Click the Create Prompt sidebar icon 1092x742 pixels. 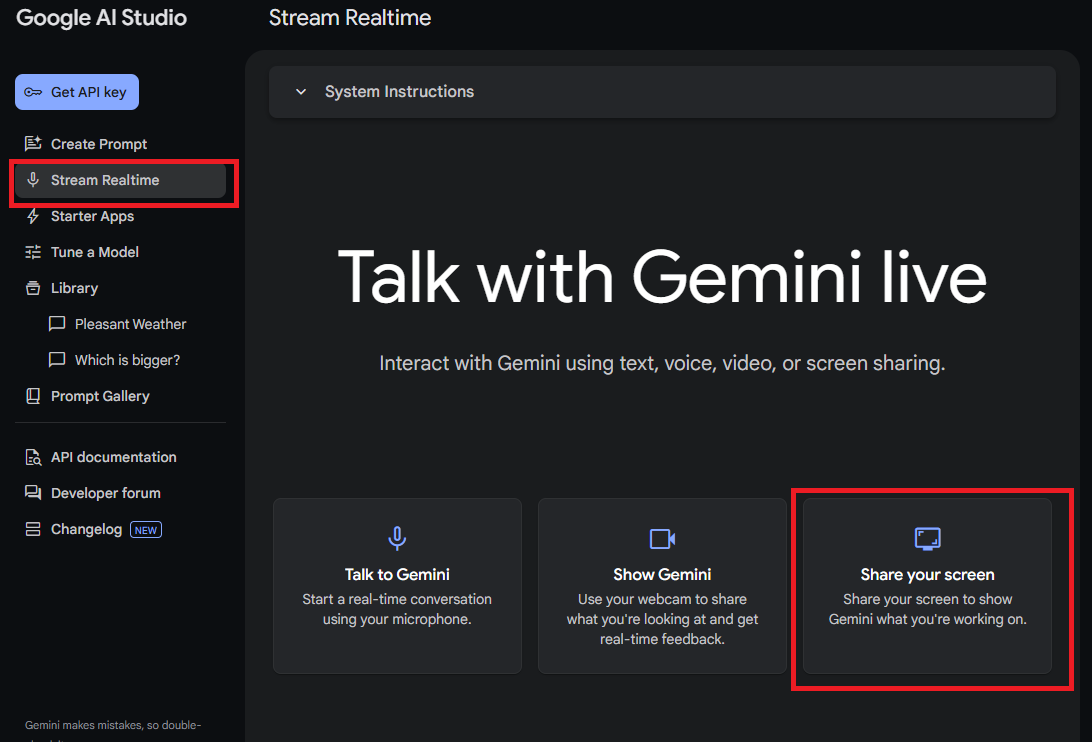33,144
